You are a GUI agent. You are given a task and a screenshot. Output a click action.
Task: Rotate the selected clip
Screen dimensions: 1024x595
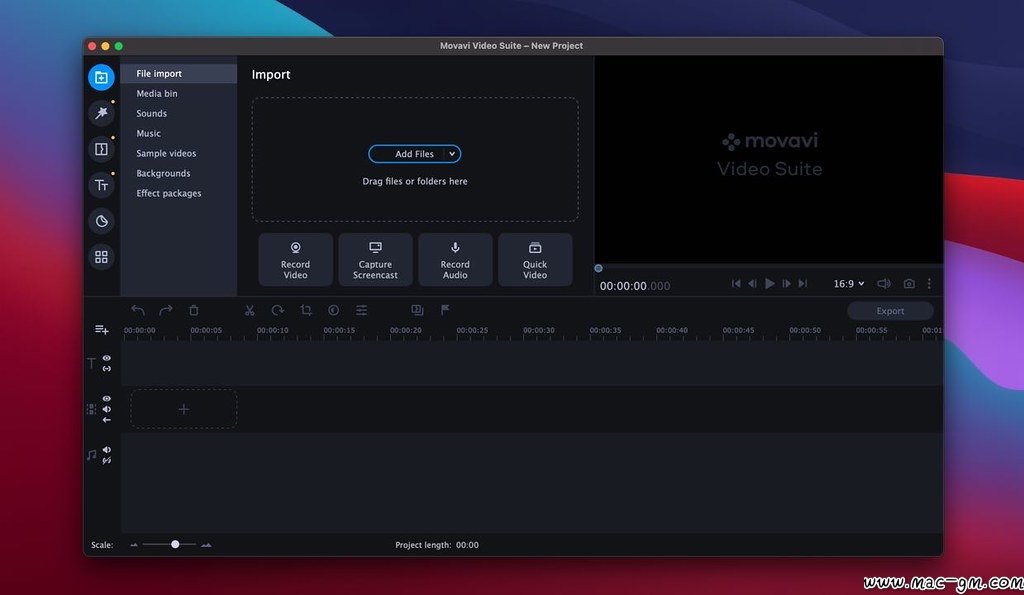278,310
